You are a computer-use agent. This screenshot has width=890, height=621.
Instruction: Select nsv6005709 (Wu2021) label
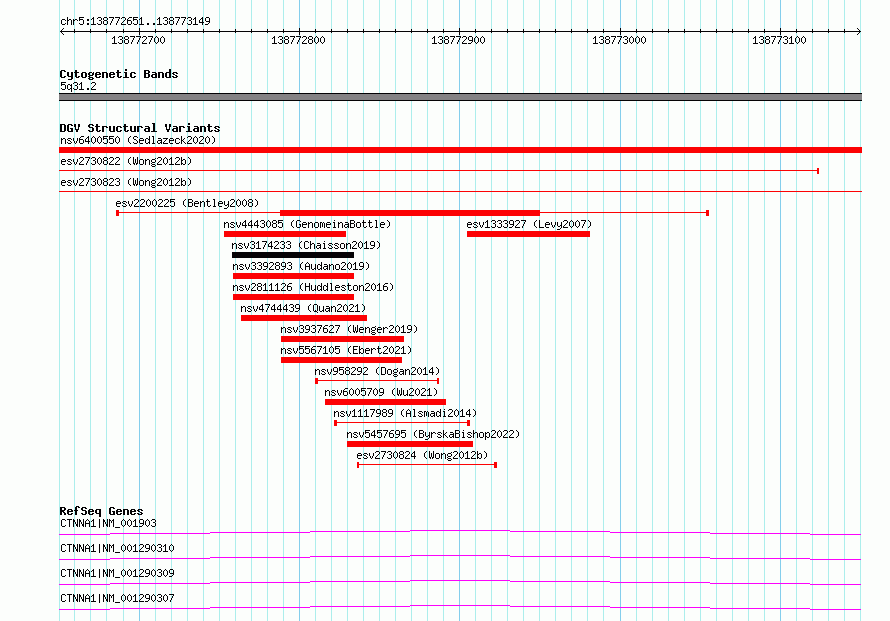pos(381,392)
